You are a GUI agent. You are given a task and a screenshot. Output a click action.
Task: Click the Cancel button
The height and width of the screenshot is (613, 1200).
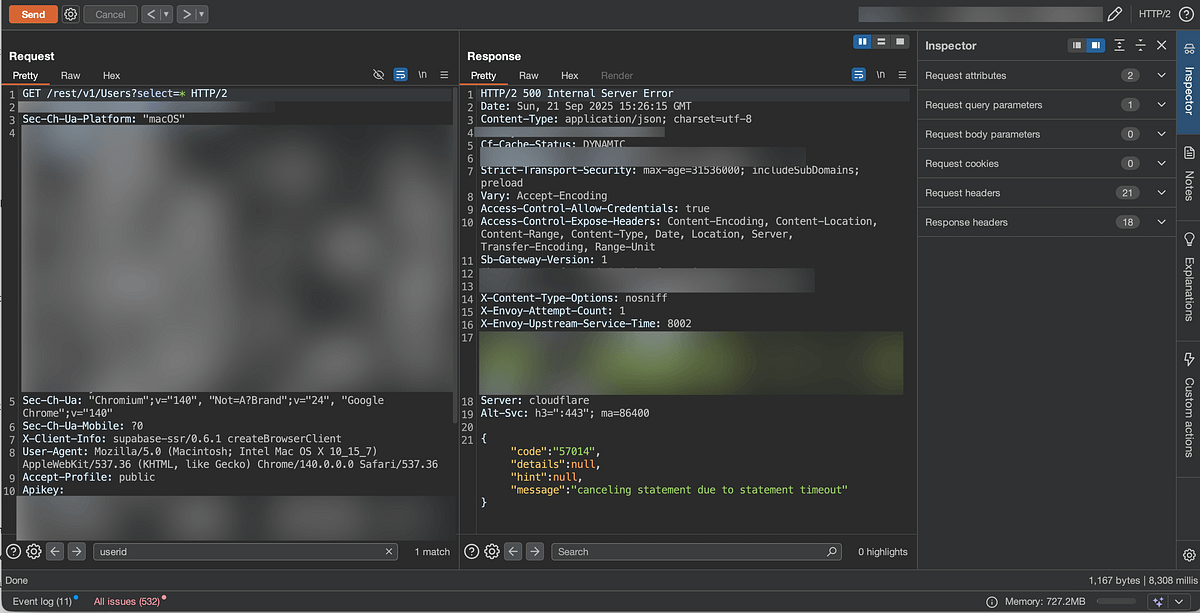click(x=109, y=13)
